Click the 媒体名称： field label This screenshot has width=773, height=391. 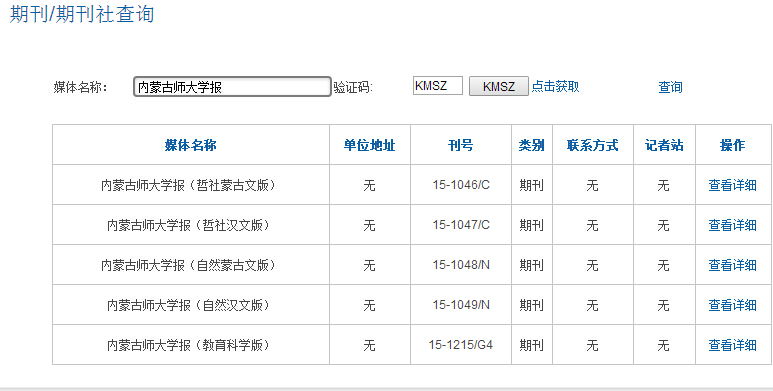(80, 87)
